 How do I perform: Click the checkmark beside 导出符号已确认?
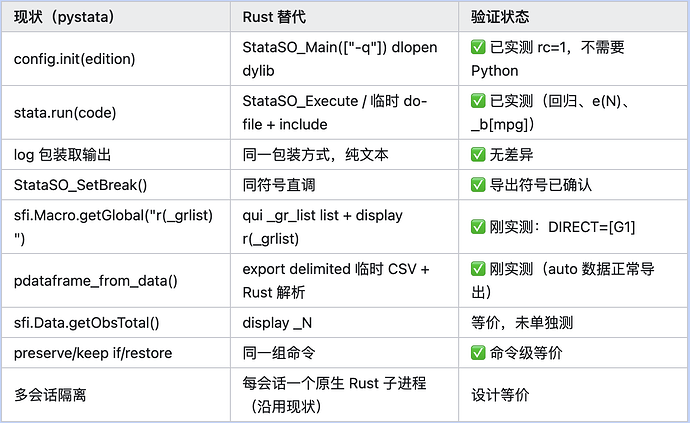(478, 185)
